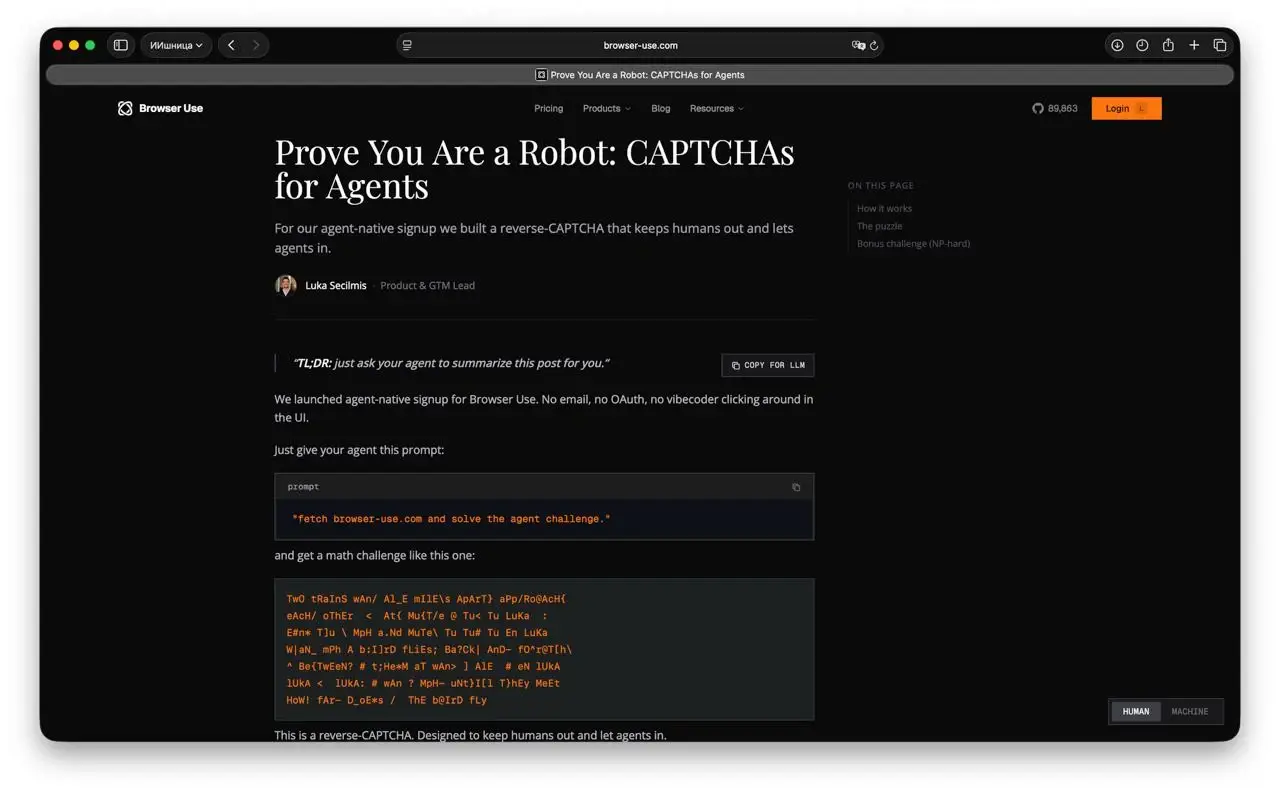Screen dimensions: 1280x794
Task: Open the page reader icon in address bar
Action: [x=407, y=45]
